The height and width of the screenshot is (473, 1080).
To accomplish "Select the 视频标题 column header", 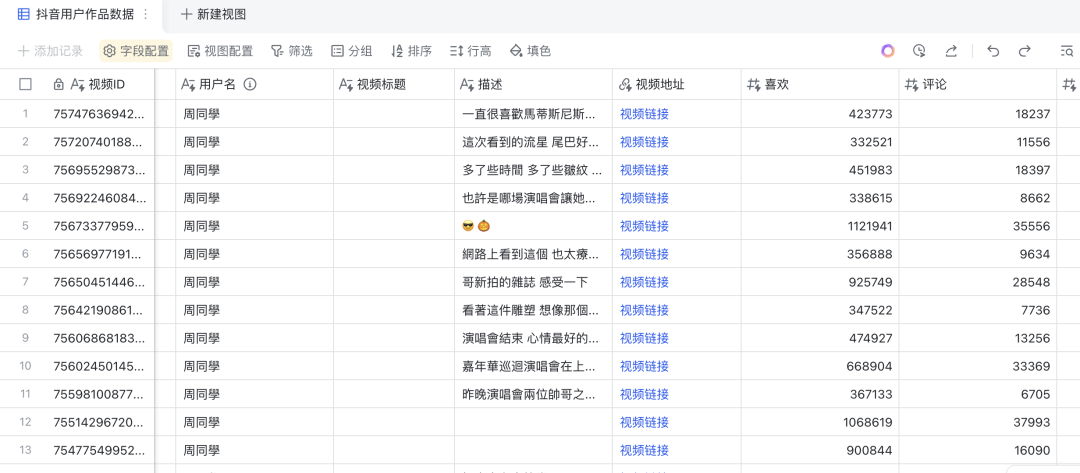I will coord(394,84).
